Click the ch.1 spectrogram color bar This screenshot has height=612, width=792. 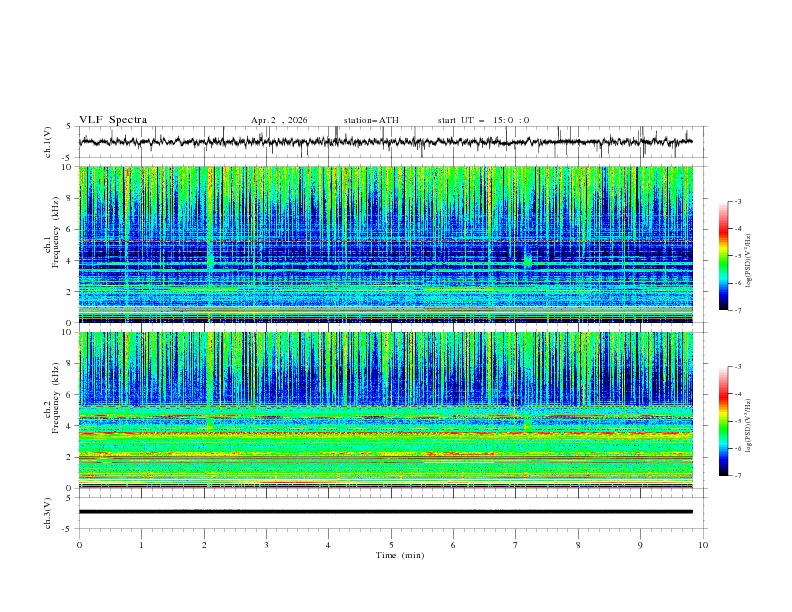(724, 256)
